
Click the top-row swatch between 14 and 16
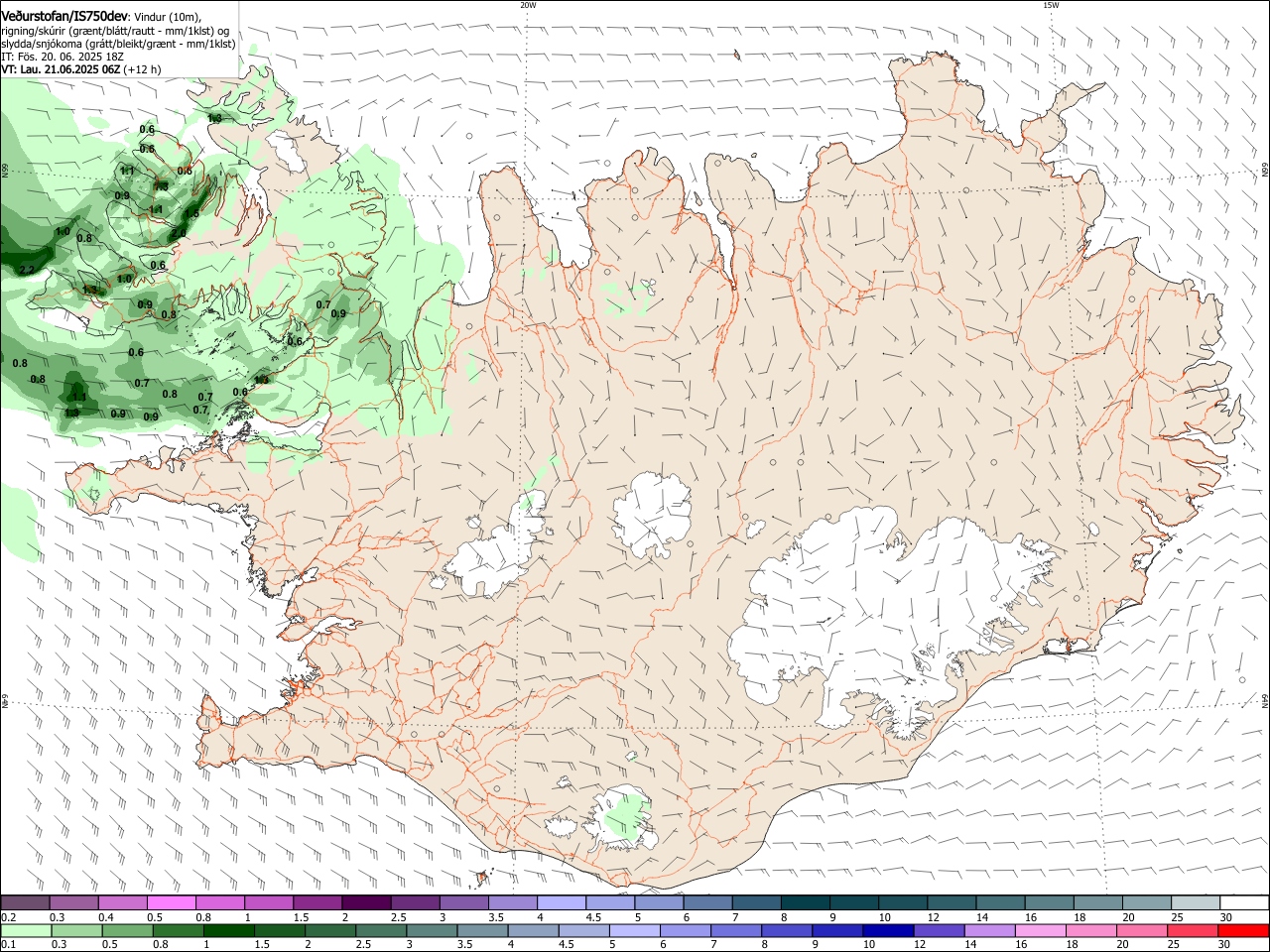pos(1001,902)
